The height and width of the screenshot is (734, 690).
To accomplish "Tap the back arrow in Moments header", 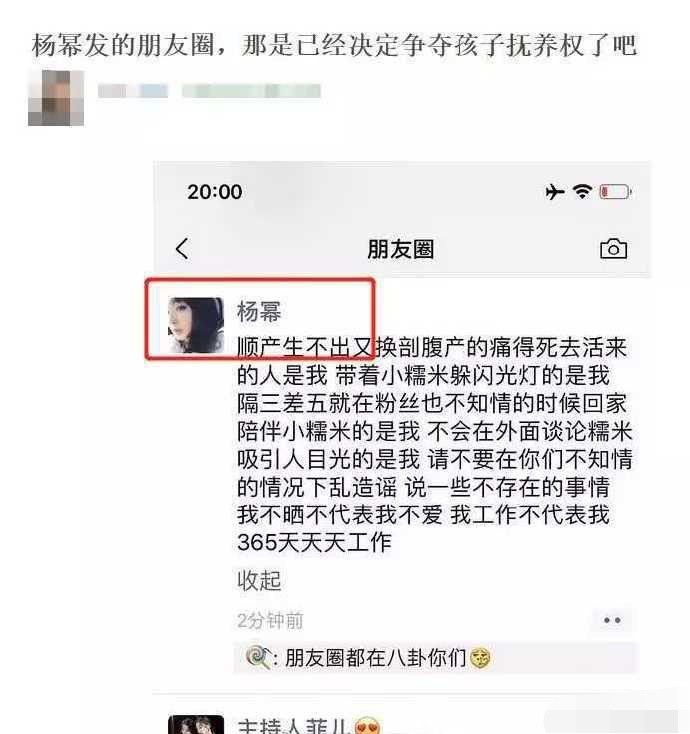I will (182, 249).
